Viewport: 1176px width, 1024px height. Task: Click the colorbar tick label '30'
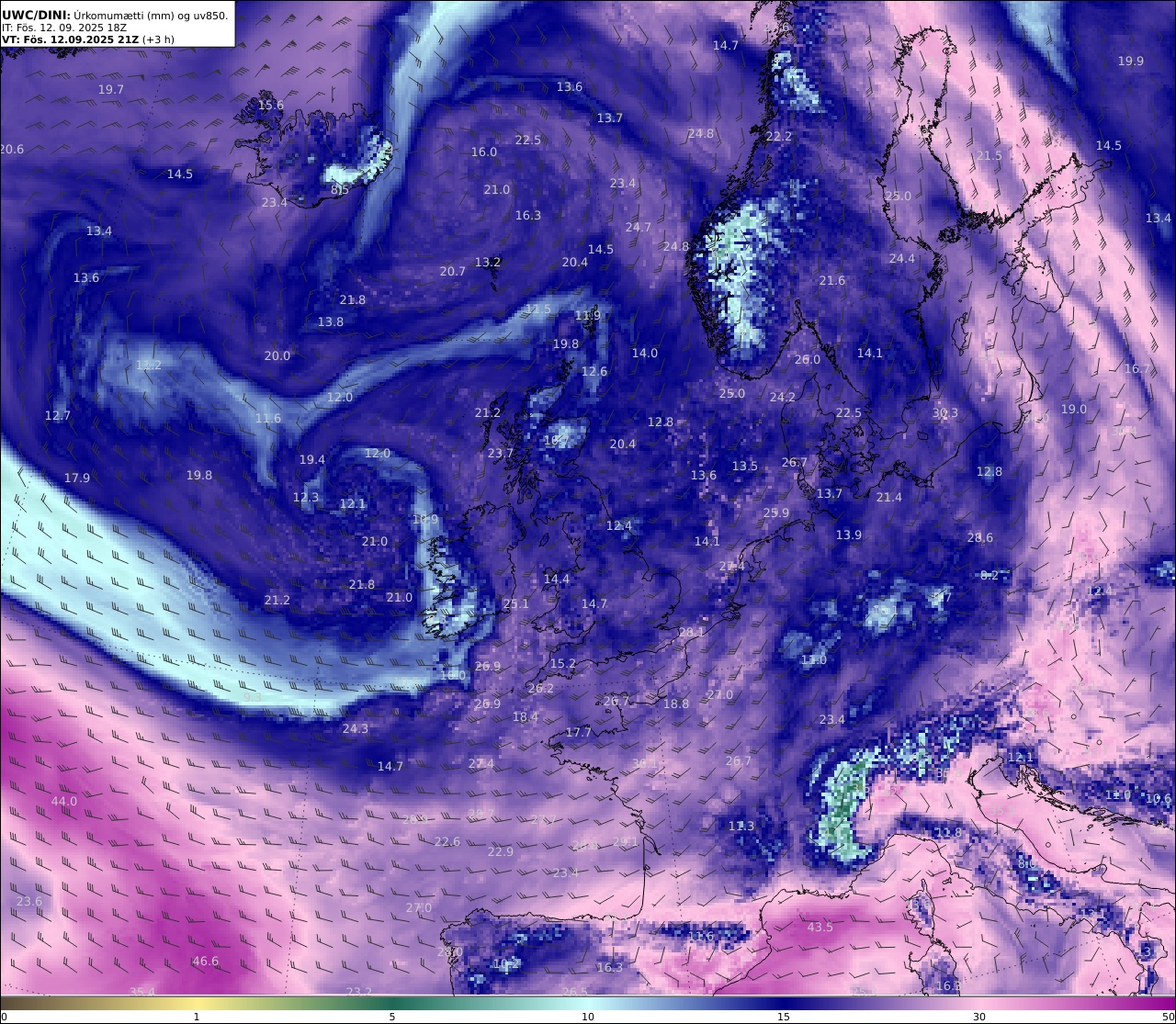[x=979, y=1017]
